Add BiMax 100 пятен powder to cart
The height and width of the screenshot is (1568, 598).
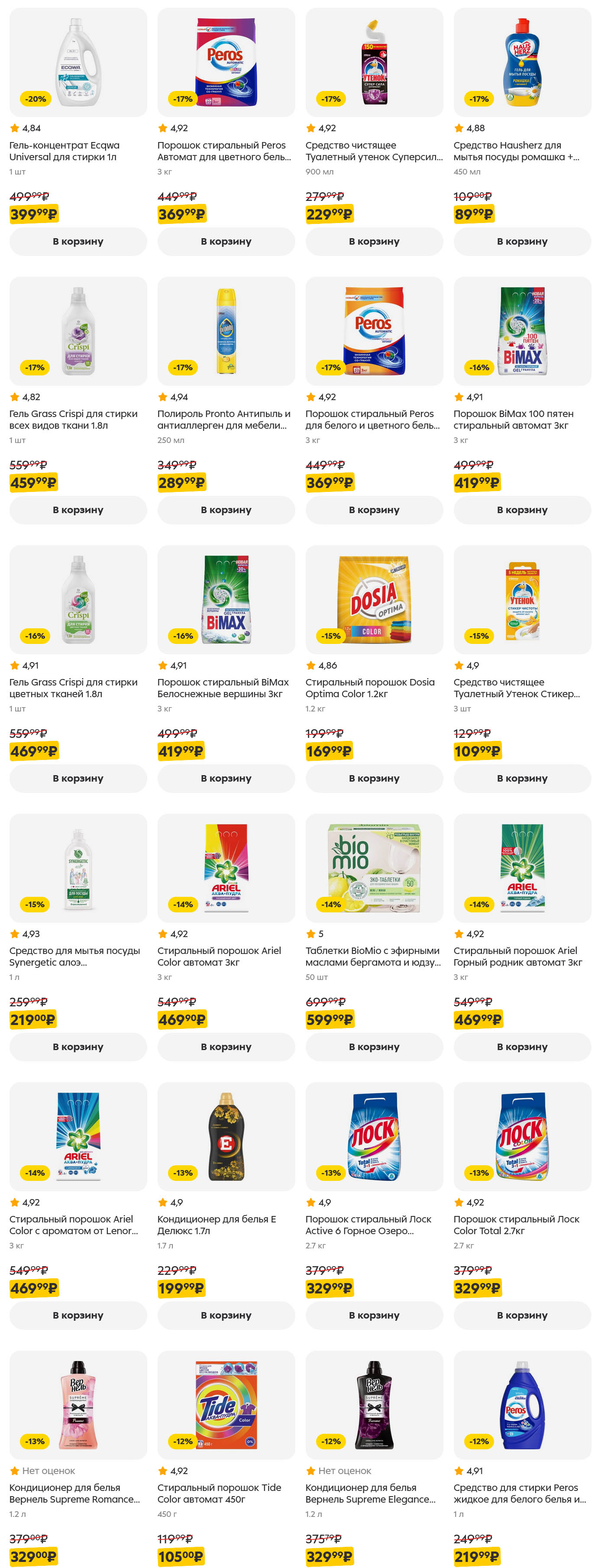(522, 510)
